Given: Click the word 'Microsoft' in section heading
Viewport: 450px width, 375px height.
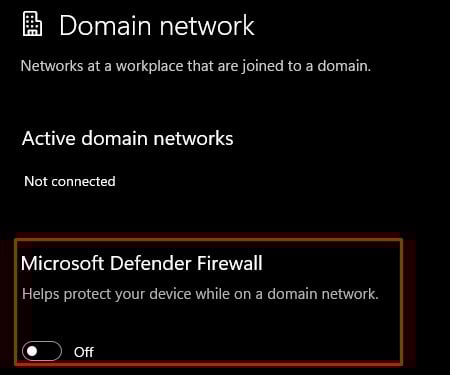Looking at the screenshot, I should 63,263.
